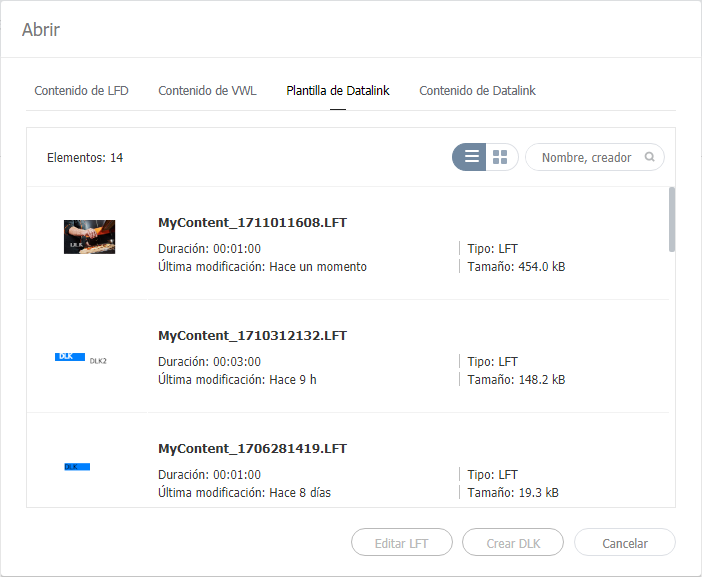Image resolution: width=702 pixels, height=577 pixels.
Task: Click the Crear DLK button
Action: click(x=513, y=543)
